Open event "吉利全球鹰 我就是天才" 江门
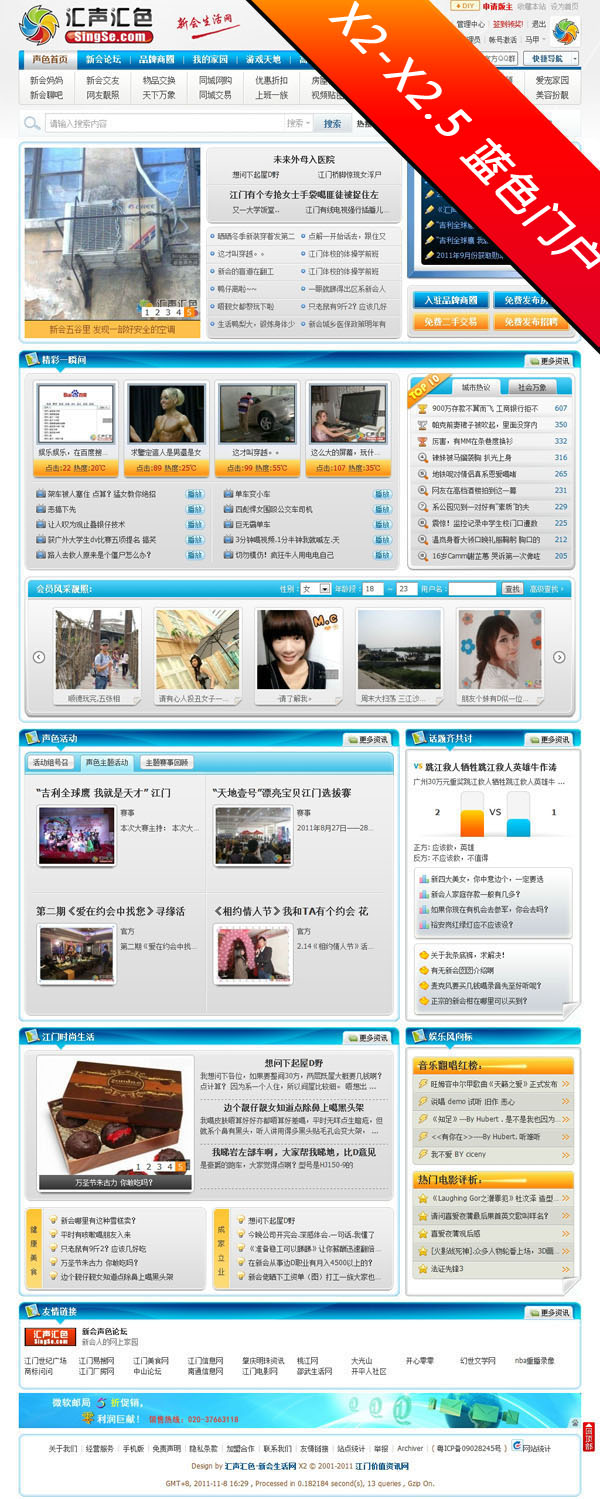600x1499 pixels. pos(103,792)
